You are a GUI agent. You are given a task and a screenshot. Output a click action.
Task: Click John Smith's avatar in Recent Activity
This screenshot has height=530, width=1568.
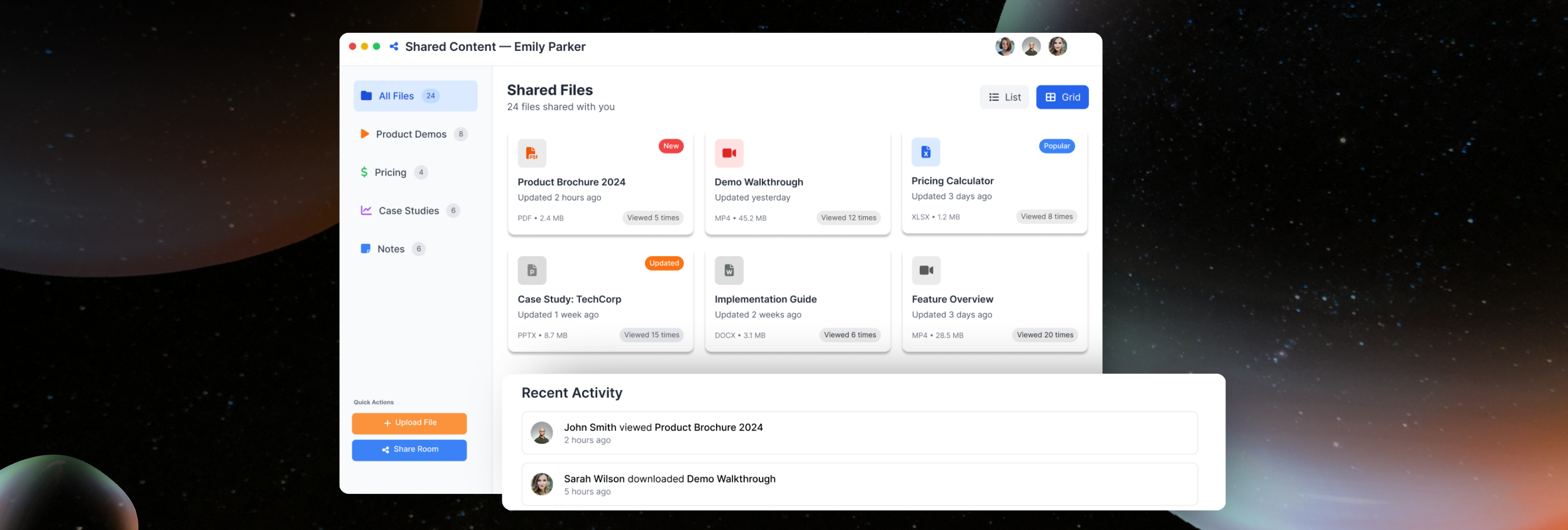click(x=541, y=432)
